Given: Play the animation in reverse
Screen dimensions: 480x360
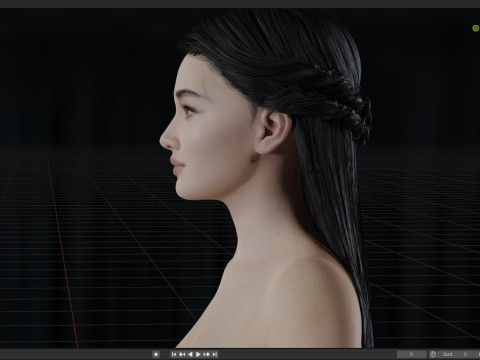Looking at the screenshot, I should pyautogui.click(x=190, y=354).
